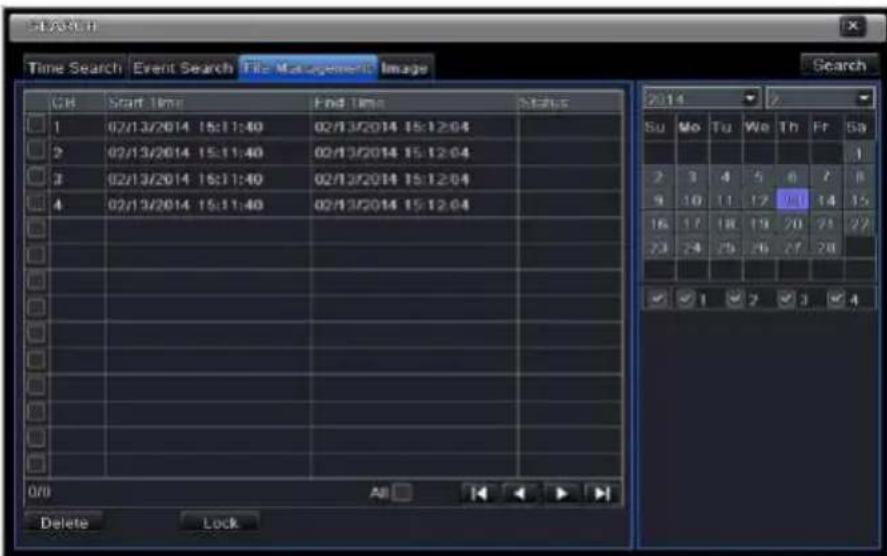Click the channel 2 end time cell
The image size is (887, 556).
point(414,153)
